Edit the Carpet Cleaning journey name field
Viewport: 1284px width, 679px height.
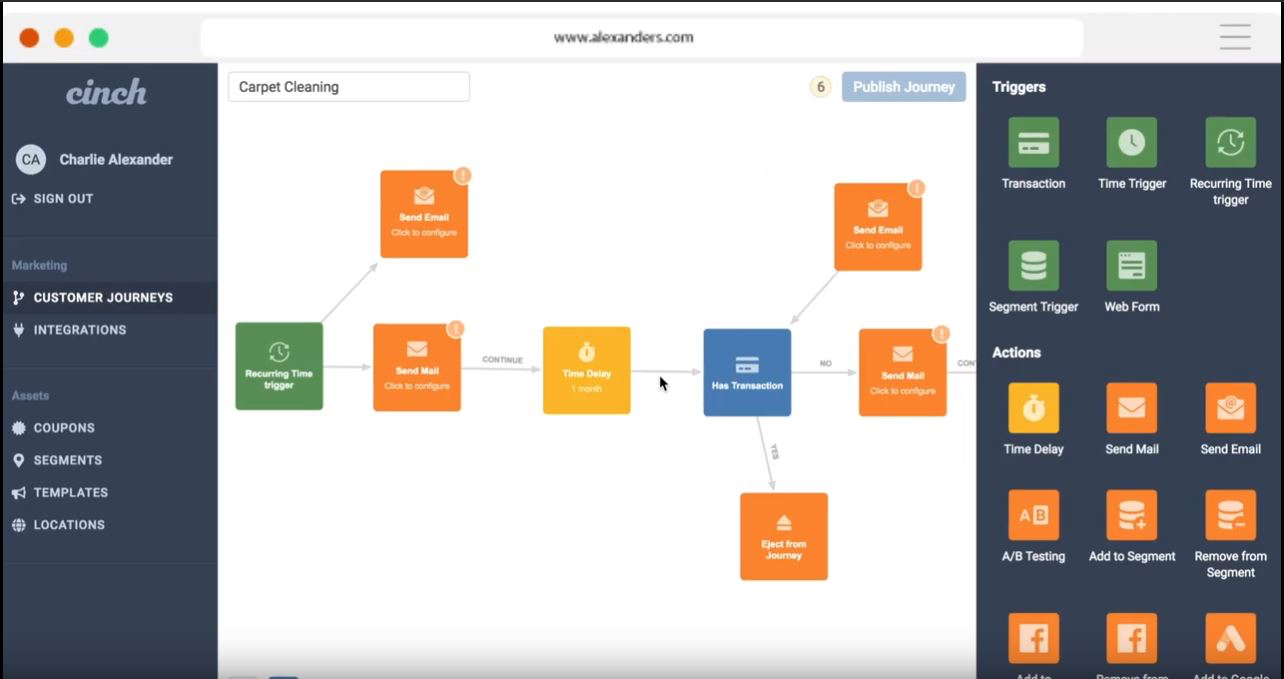point(349,87)
